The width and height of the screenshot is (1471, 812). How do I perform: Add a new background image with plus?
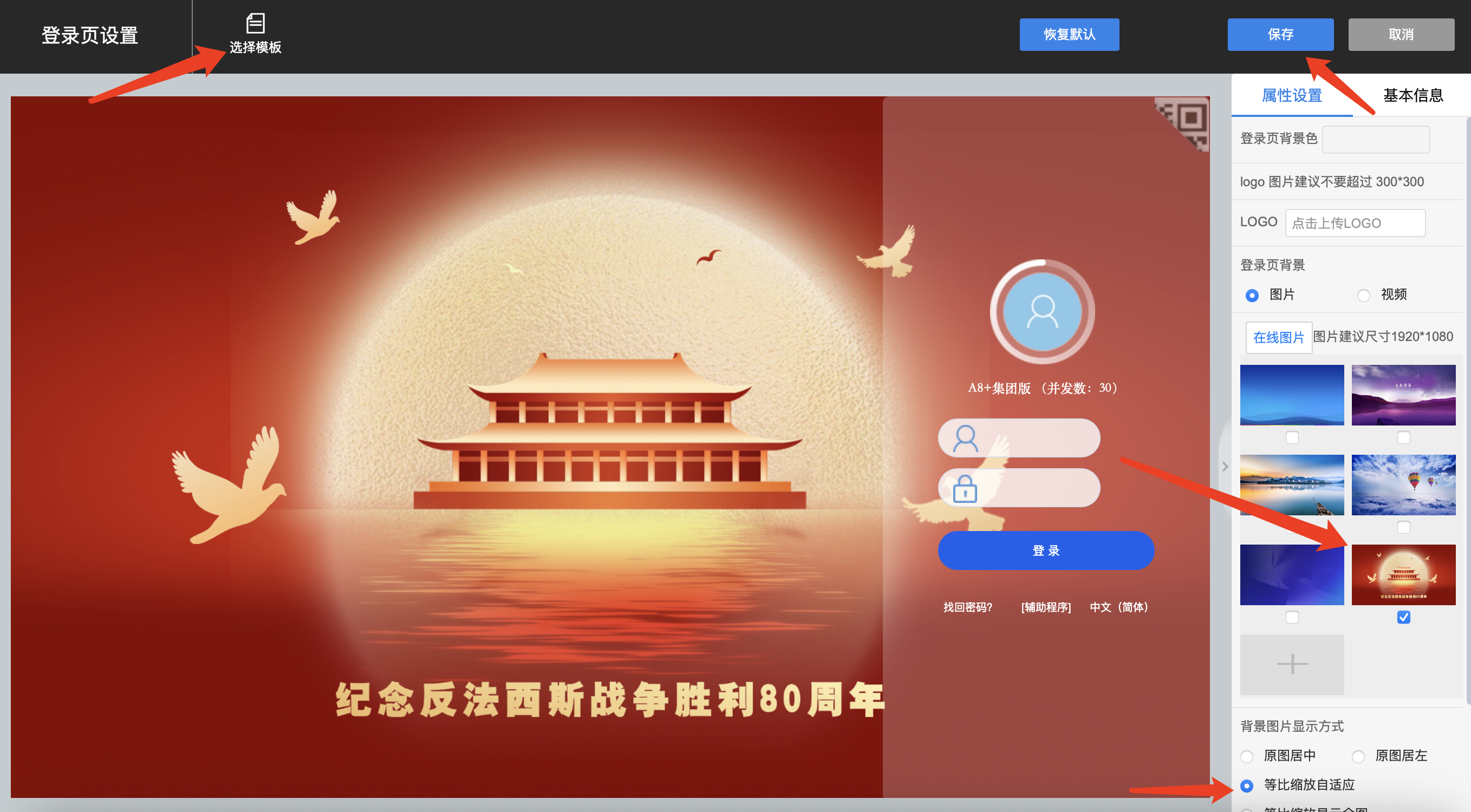(1292, 664)
